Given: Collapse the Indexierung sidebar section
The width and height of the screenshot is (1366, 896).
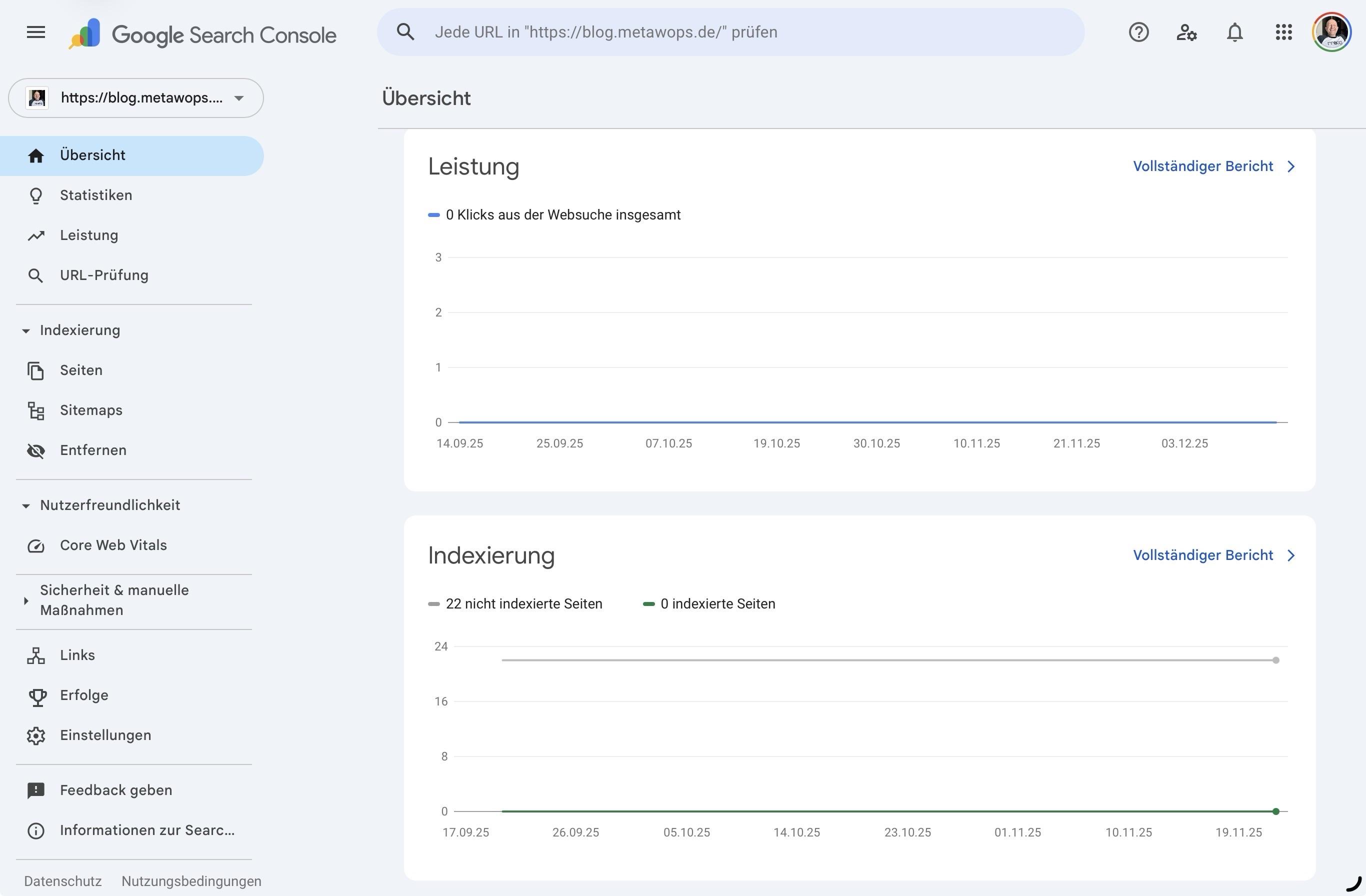Looking at the screenshot, I should click(x=26, y=330).
